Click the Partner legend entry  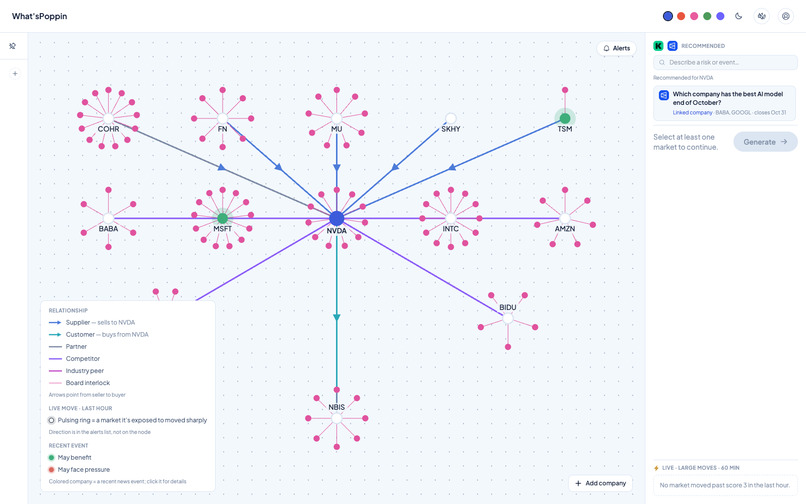point(68,347)
